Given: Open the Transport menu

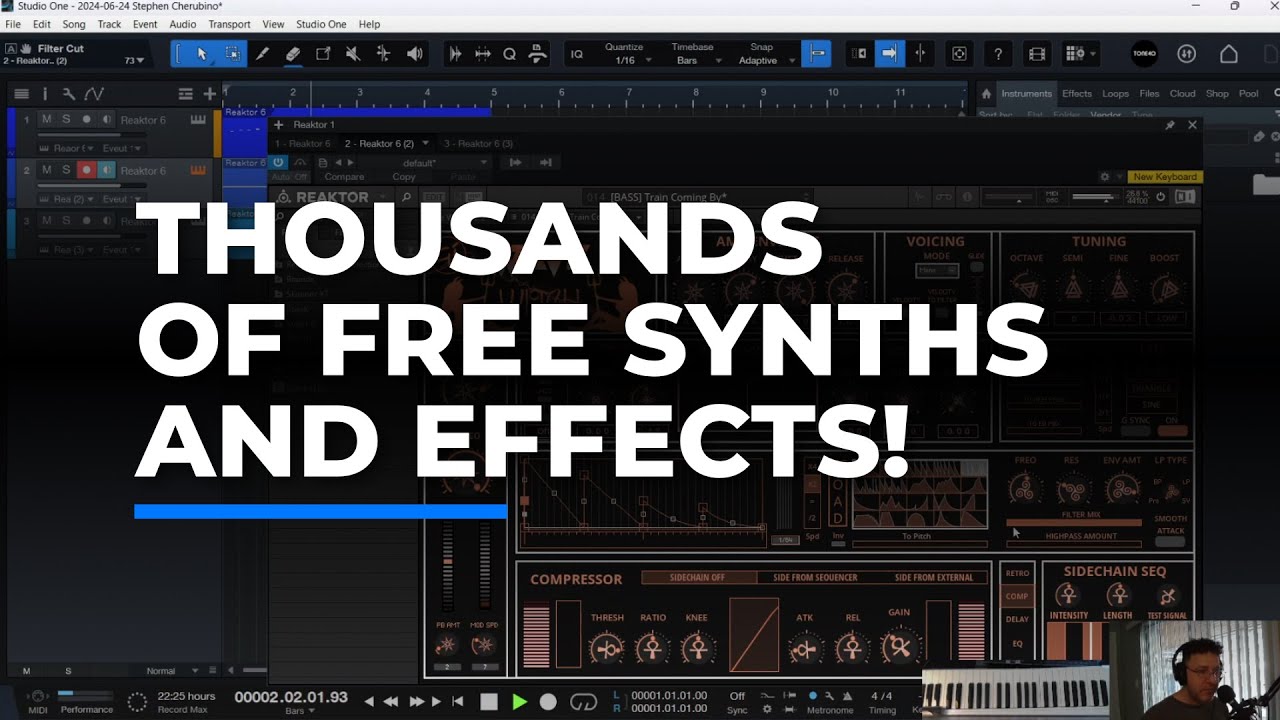Looking at the screenshot, I should [x=229, y=24].
